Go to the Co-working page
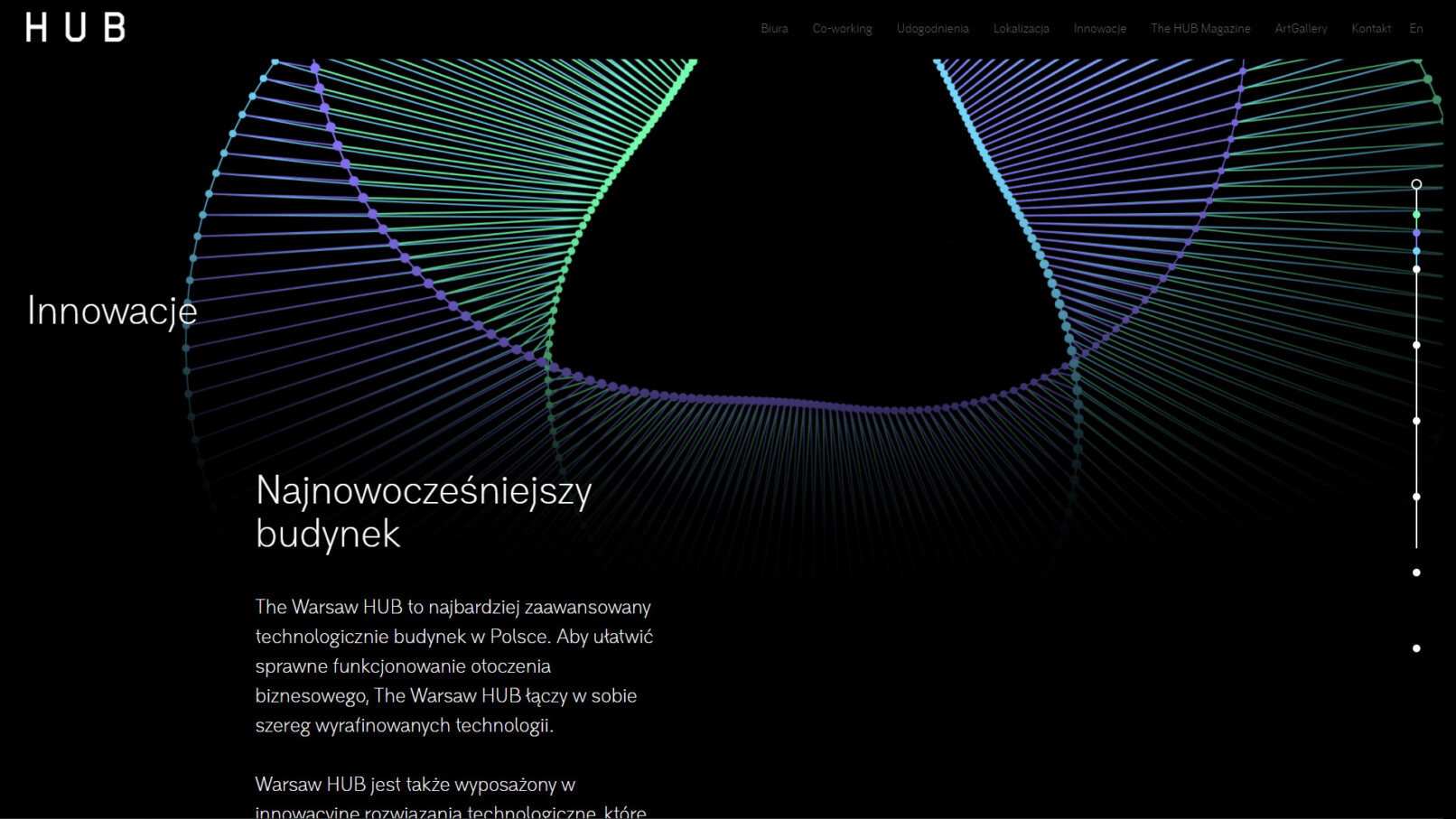The image size is (1456, 819). click(x=842, y=29)
